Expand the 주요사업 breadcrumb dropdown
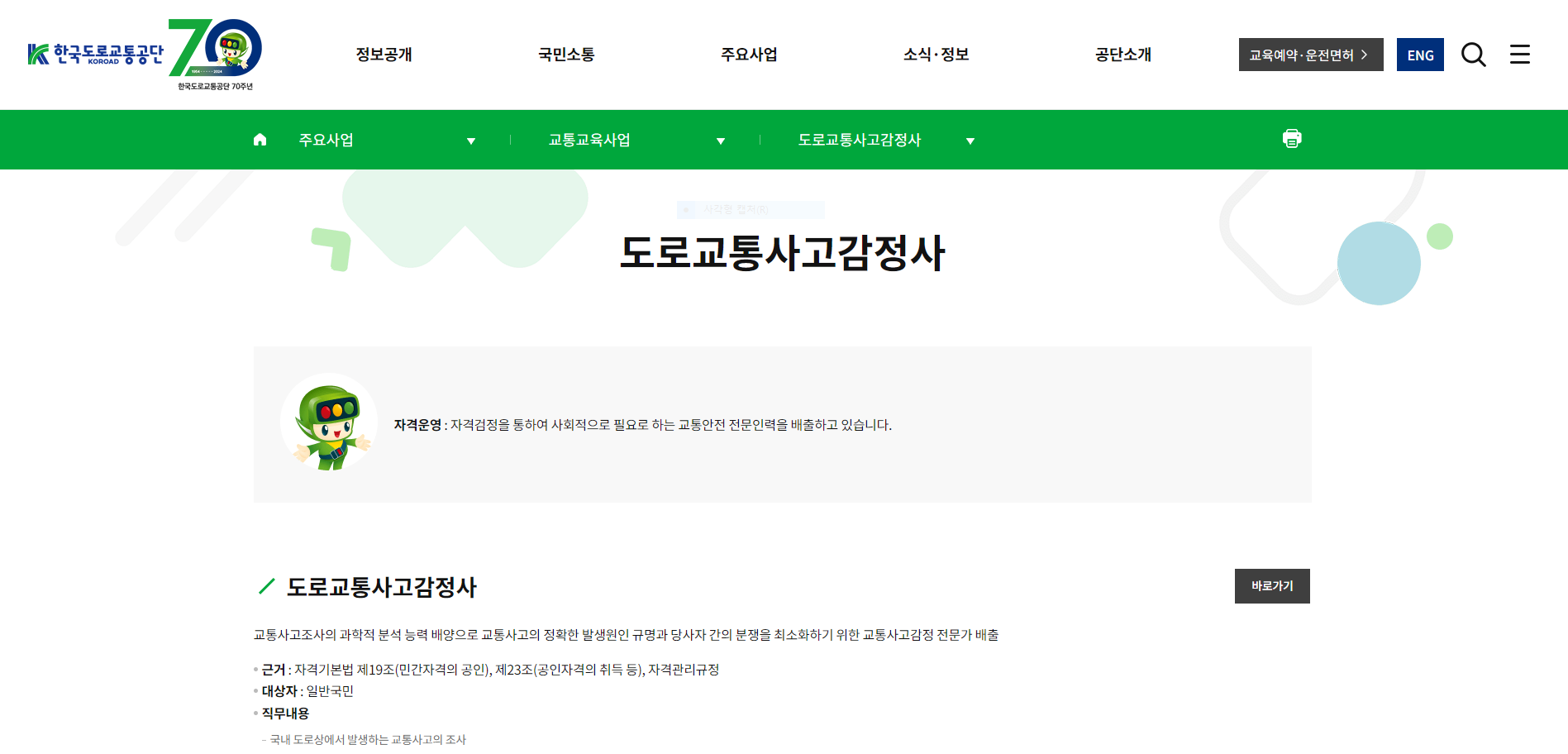The width and height of the screenshot is (1568, 754). coord(471,141)
